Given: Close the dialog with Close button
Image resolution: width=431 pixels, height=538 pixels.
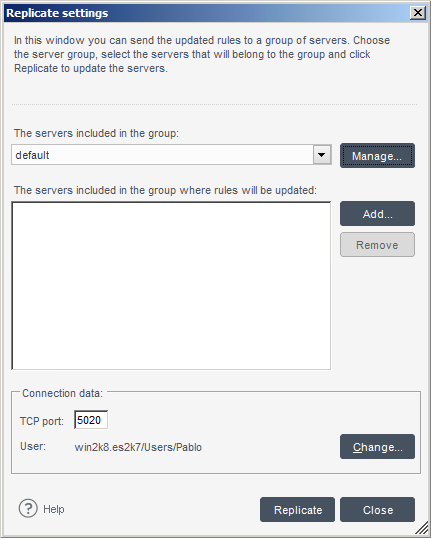Looking at the screenshot, I should pos(377,510).
